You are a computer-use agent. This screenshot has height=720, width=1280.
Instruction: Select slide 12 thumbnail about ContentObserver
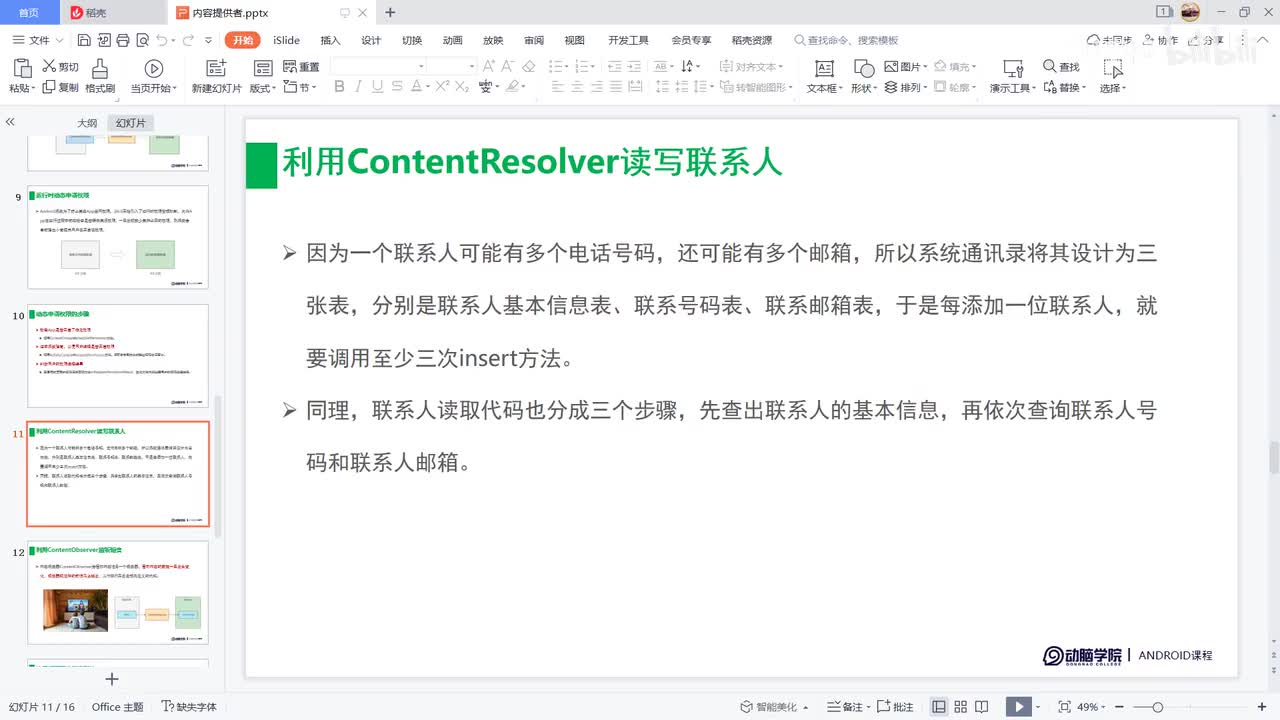point(118,592)
